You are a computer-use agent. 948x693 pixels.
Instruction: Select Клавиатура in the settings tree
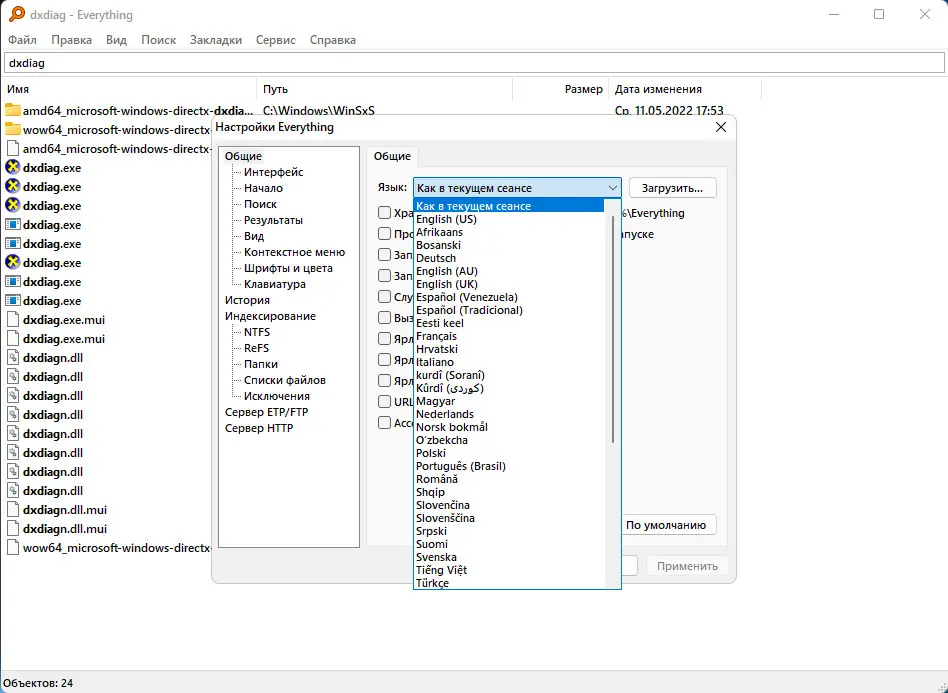(274, 284)
